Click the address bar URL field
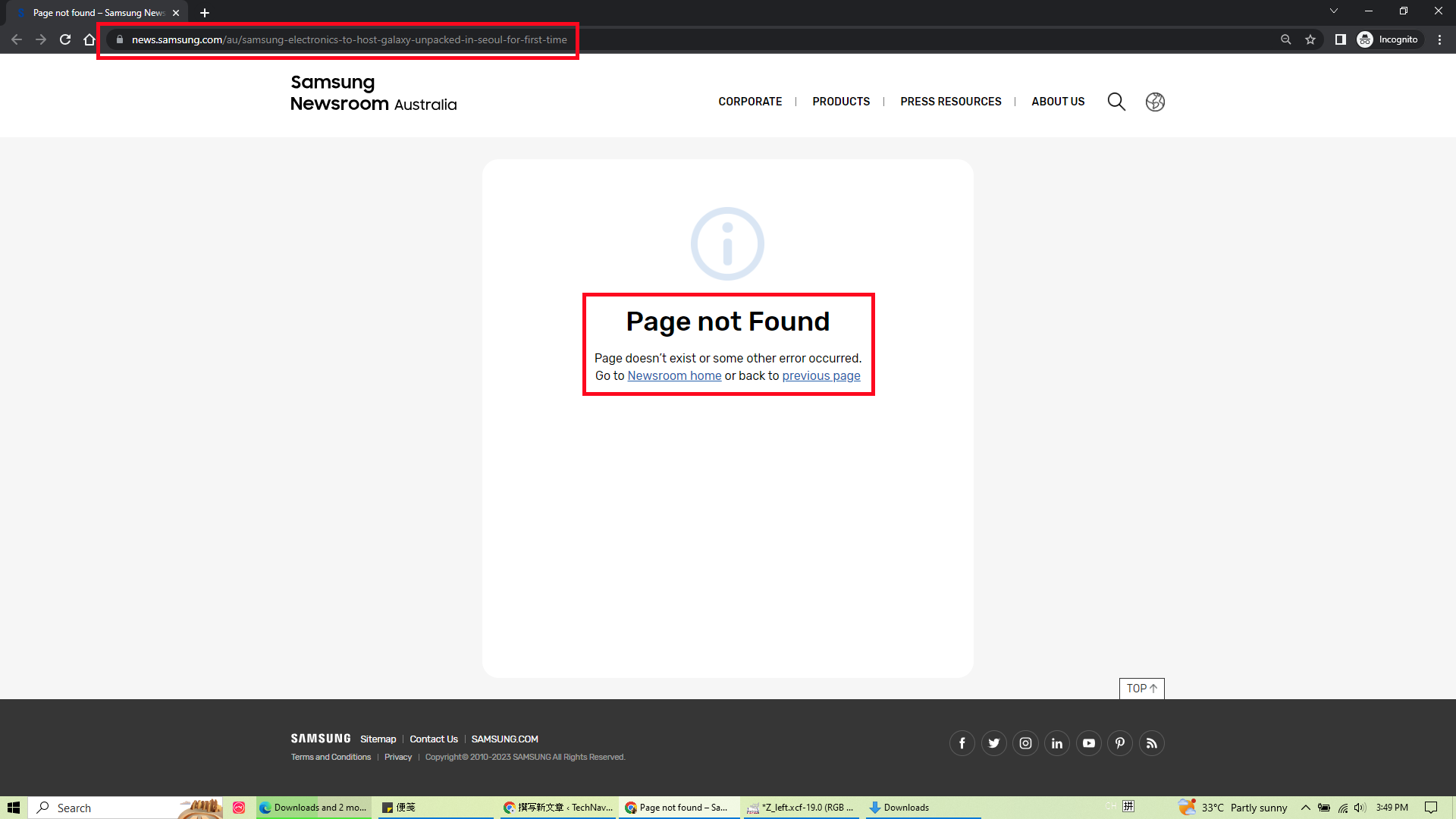The height and width of the screenshot is (819, 1456). pyautogui.click(x=349, y=39)
